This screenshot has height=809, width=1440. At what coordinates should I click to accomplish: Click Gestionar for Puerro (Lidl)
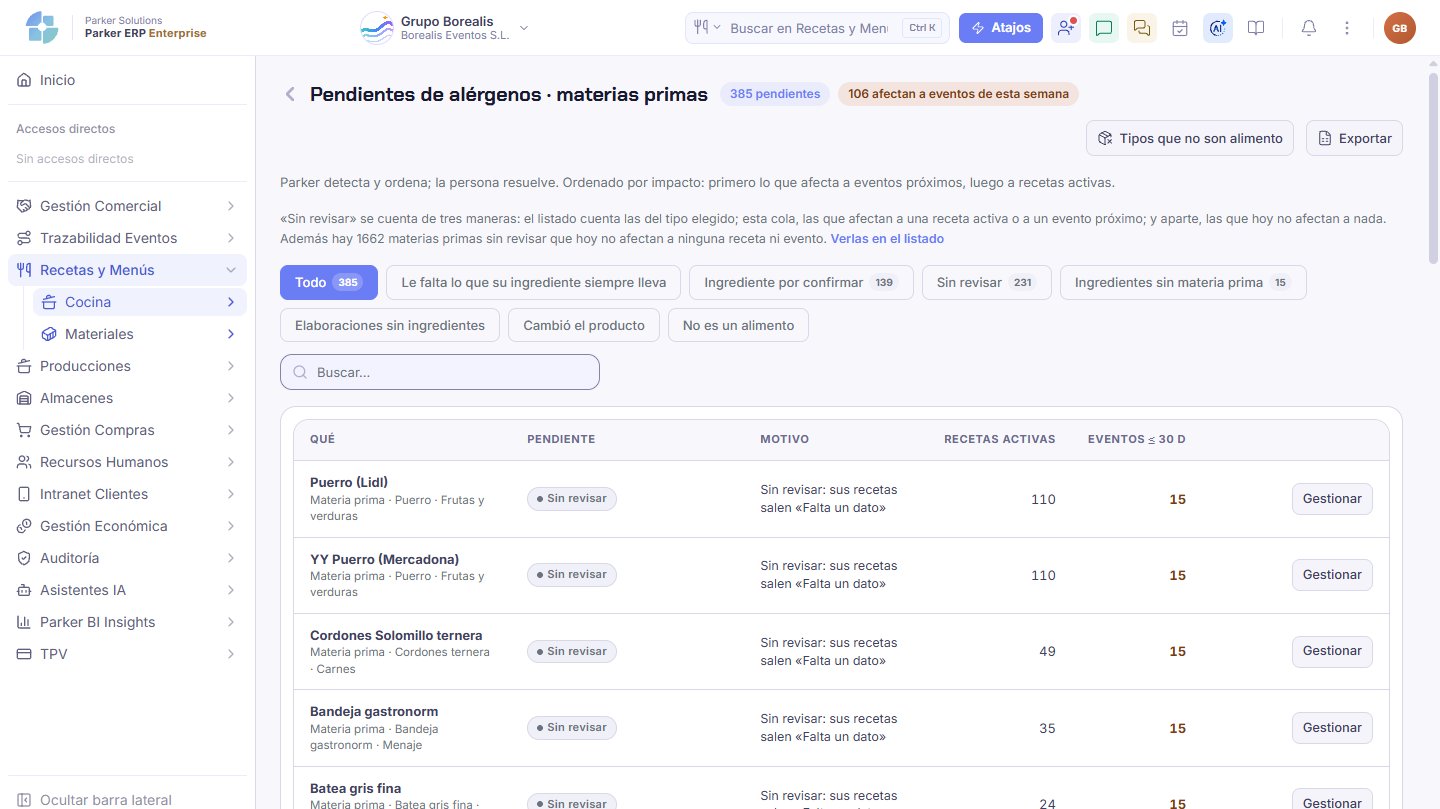1332,498
